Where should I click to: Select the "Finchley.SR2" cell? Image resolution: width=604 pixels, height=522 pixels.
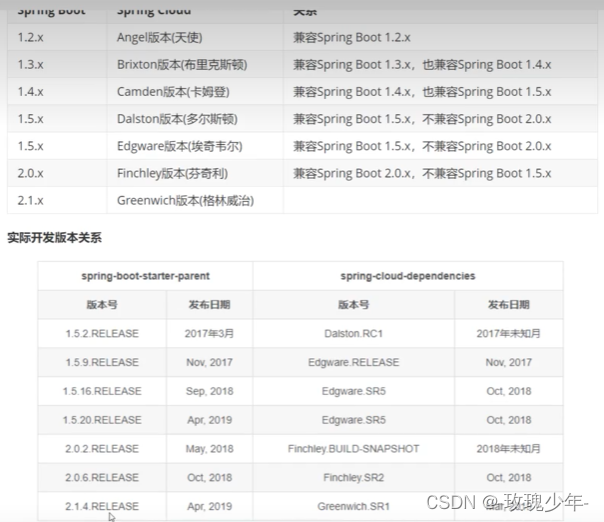[x=353, y=478]
